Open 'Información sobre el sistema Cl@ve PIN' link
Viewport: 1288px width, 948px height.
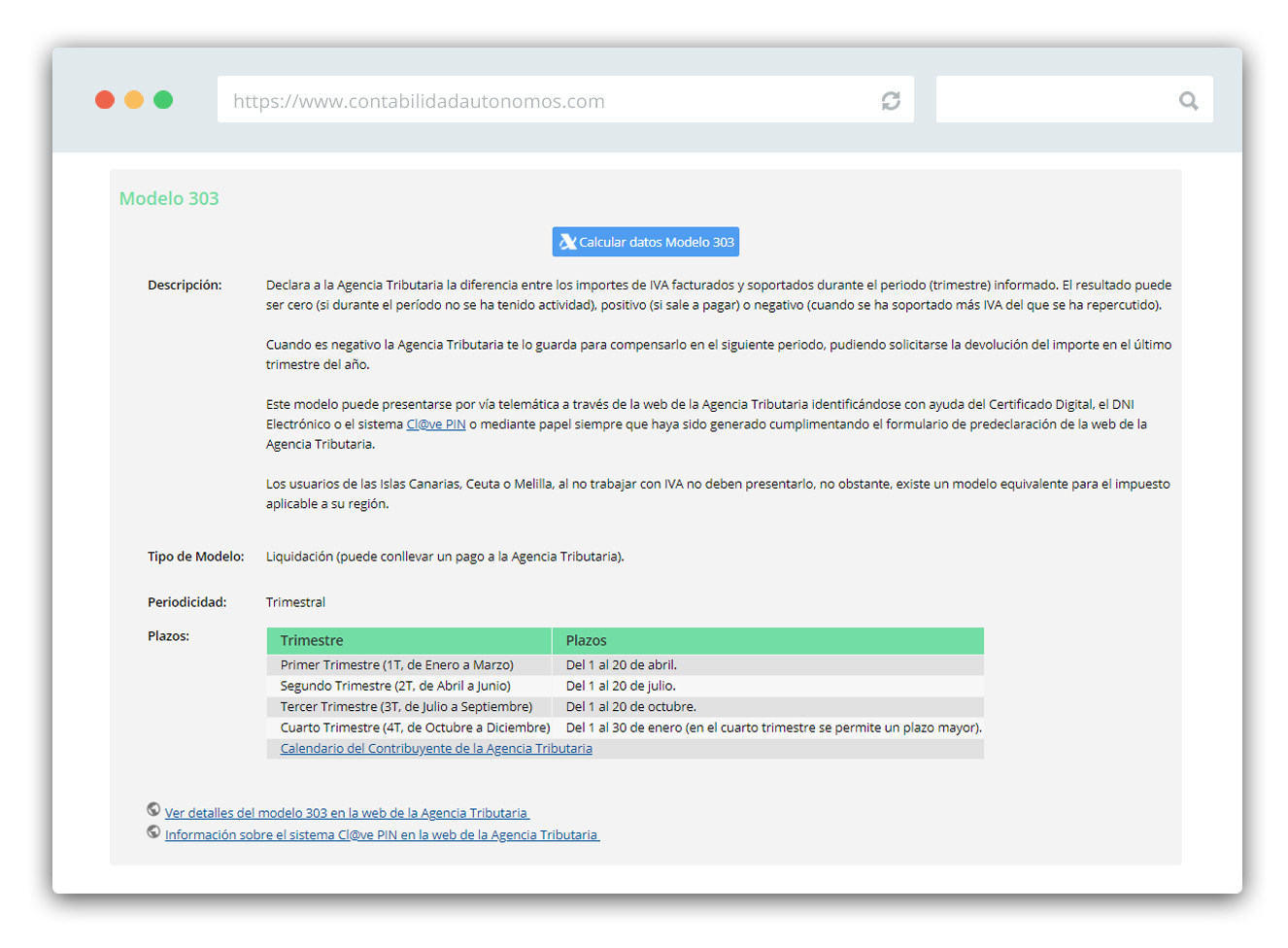click(382, 835)
